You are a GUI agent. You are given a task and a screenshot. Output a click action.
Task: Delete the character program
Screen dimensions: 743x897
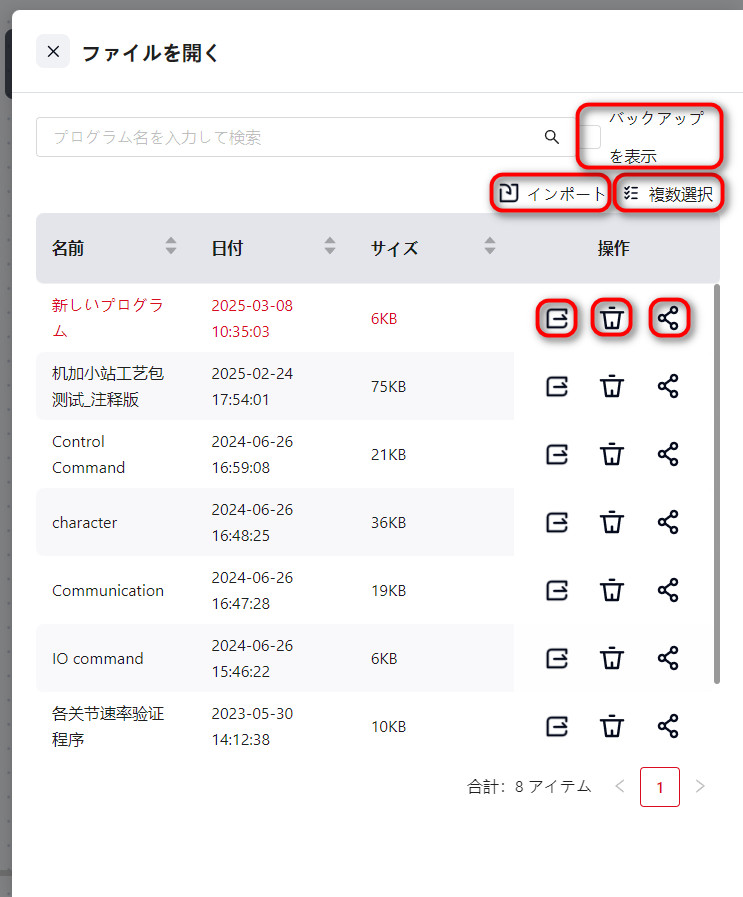[x=612, y=522]
